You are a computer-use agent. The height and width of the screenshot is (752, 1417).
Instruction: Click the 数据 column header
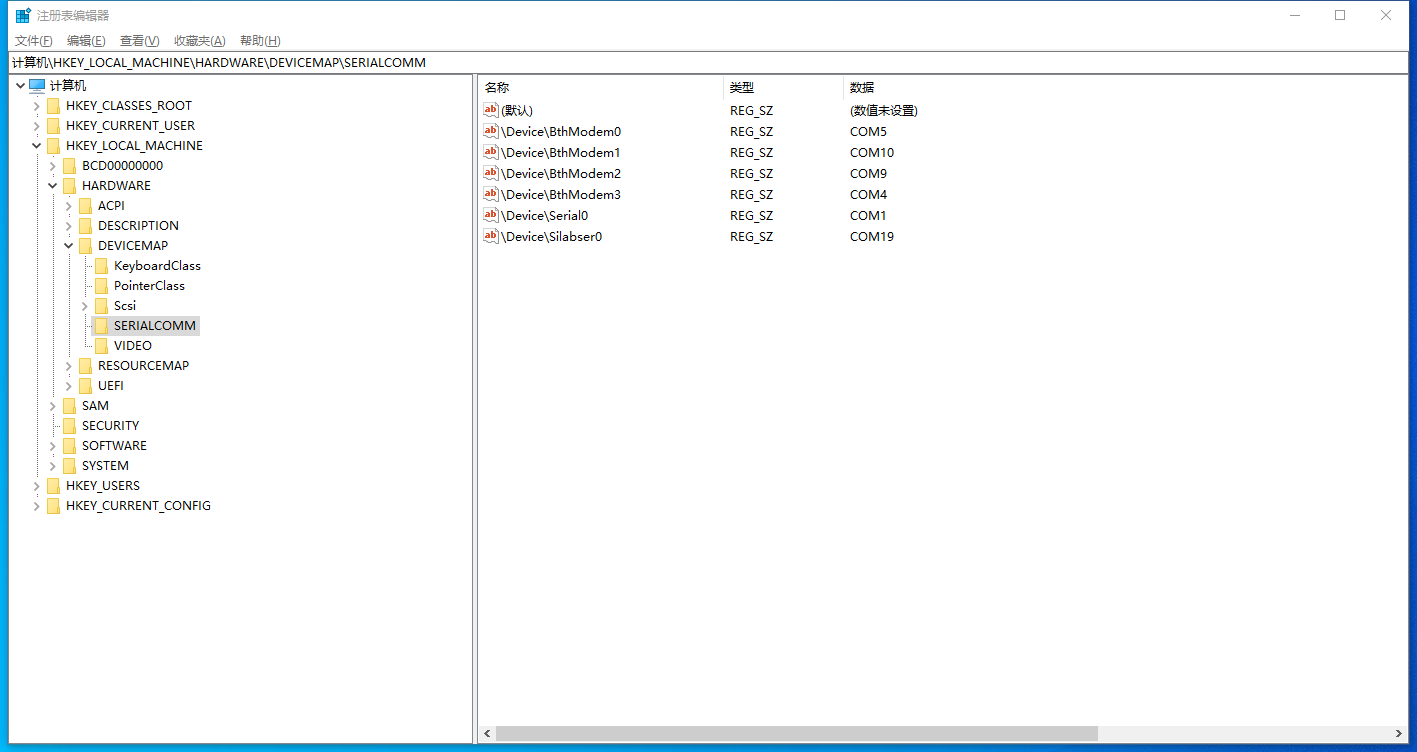[861, 87]
